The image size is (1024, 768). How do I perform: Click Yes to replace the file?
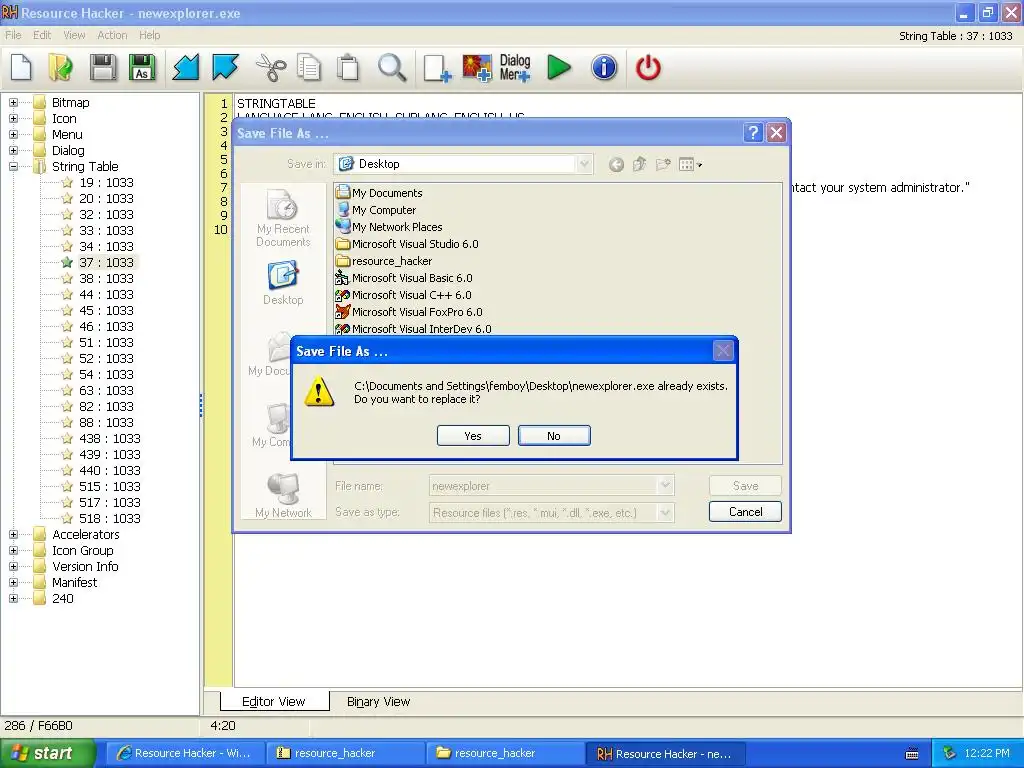473,436
